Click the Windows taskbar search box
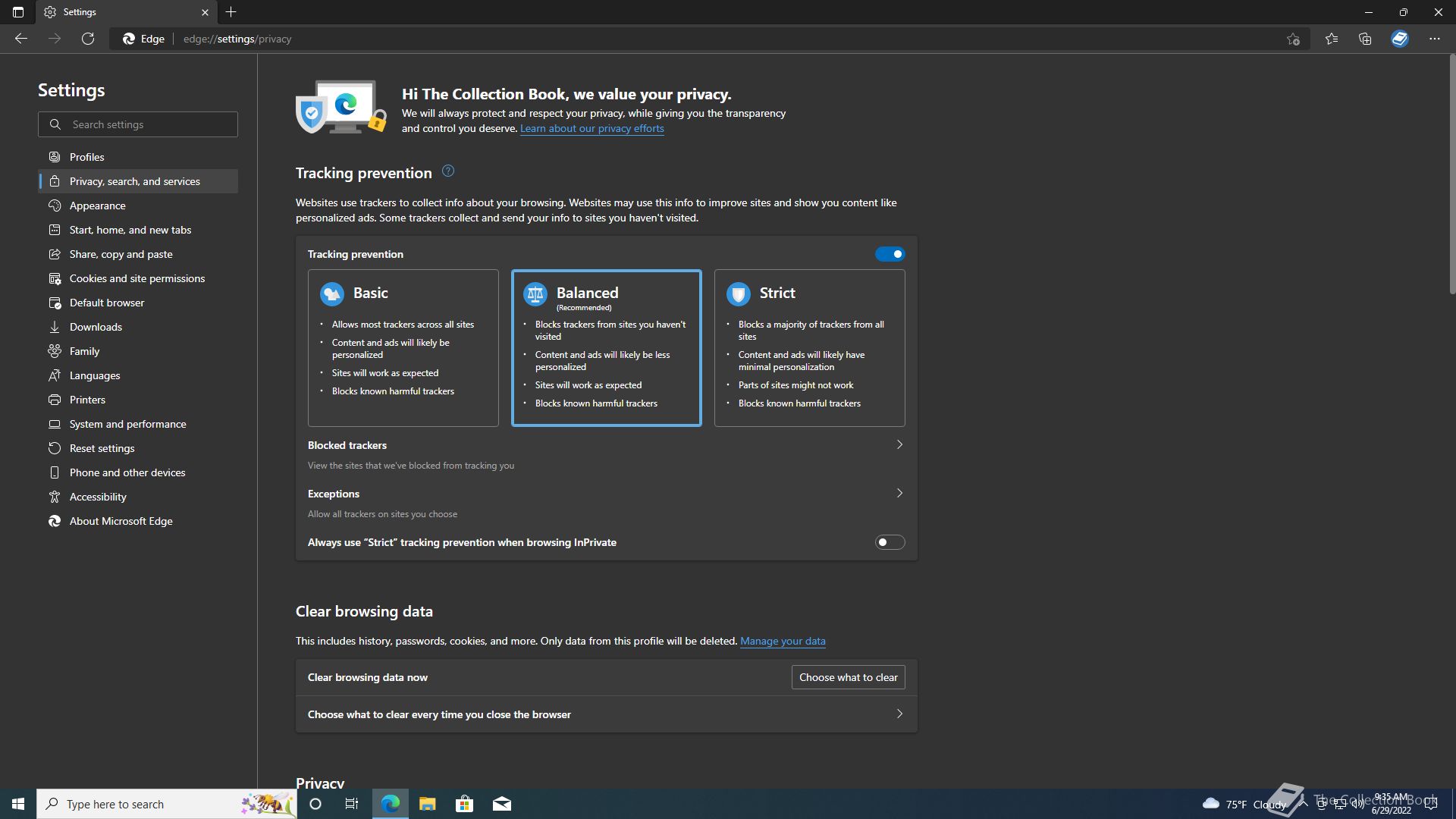 coord(167,804)
